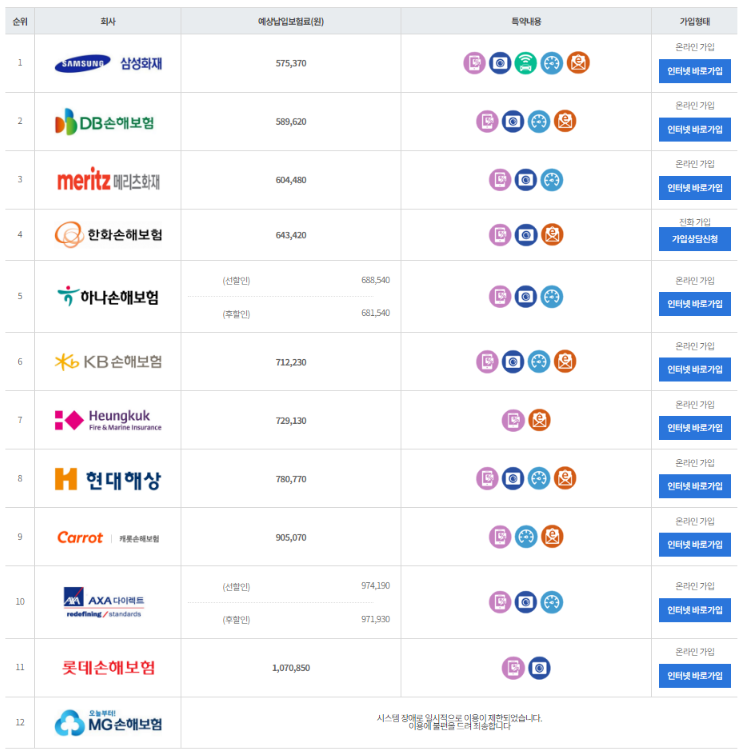Click 하나손해보험 row's navy blackbox camera icon
This screenshot has width=748, height=756.
526,297
